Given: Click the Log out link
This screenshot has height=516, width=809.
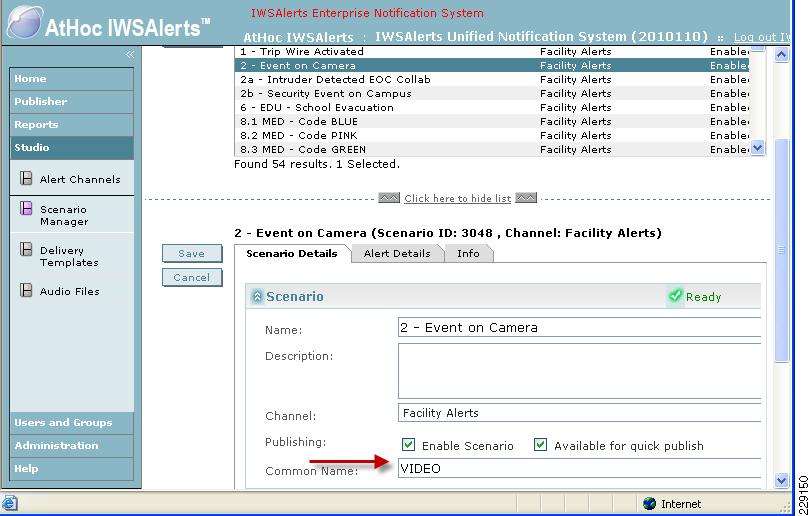Looking at the screenshot, I should [x=761, y=37].
